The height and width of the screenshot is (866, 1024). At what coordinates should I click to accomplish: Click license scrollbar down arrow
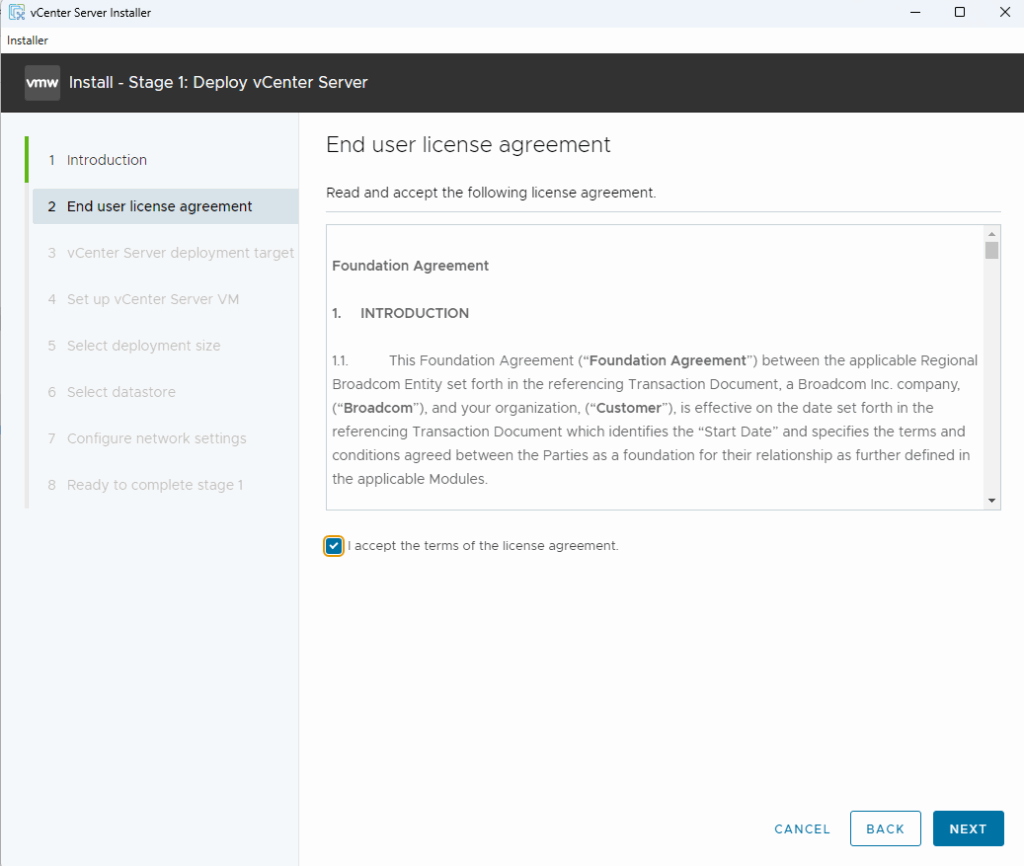(x=992, y=500)
